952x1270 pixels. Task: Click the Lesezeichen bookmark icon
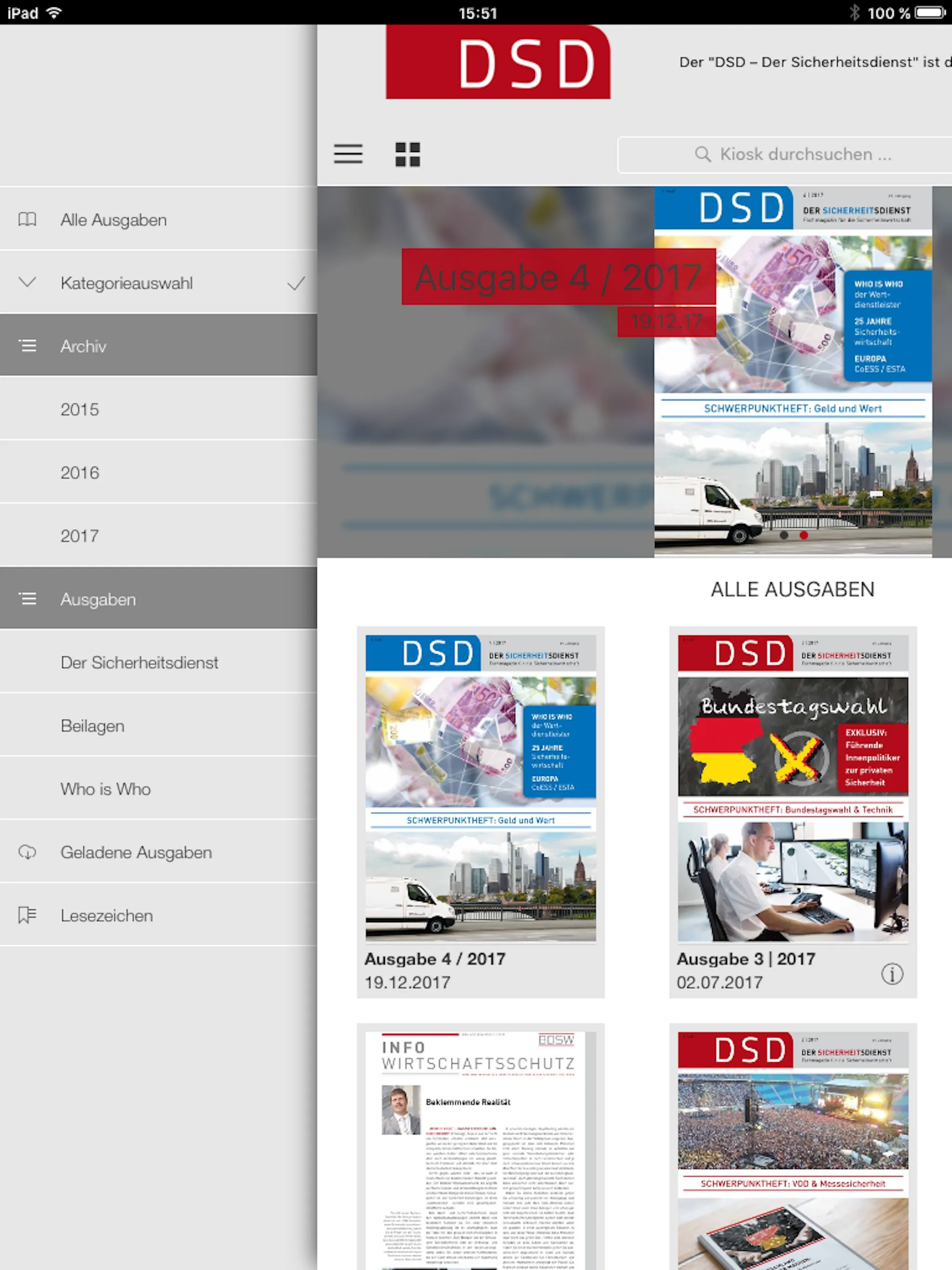(26, 915)
